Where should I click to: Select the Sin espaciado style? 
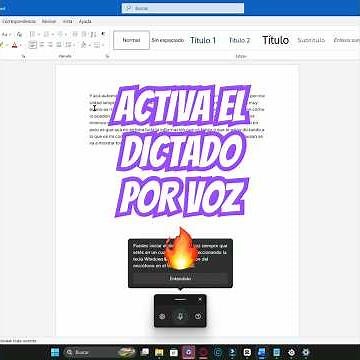coord(168,40)
